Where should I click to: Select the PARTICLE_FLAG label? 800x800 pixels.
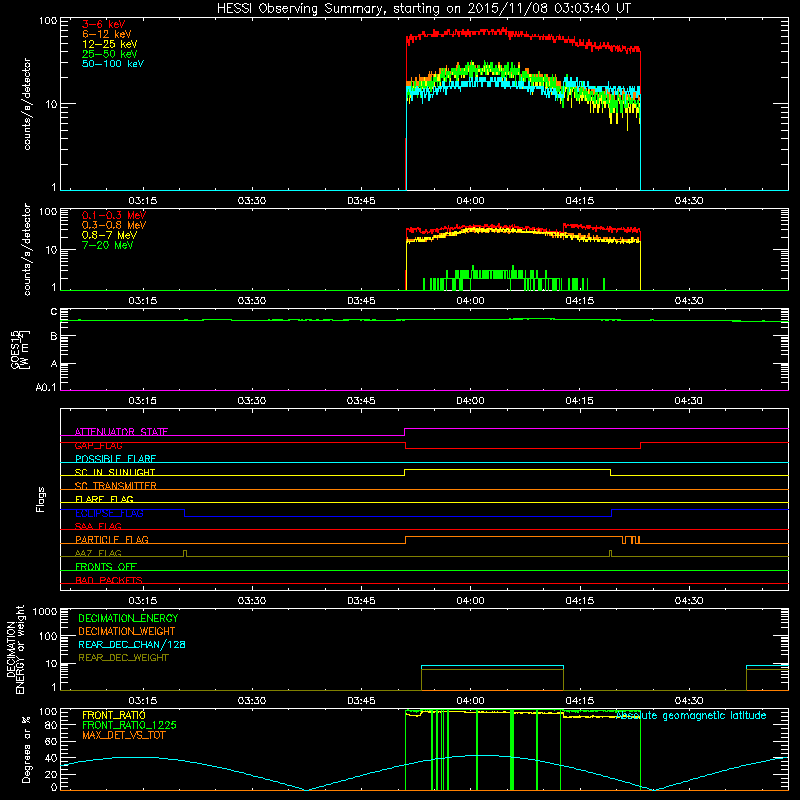[112, 540]
